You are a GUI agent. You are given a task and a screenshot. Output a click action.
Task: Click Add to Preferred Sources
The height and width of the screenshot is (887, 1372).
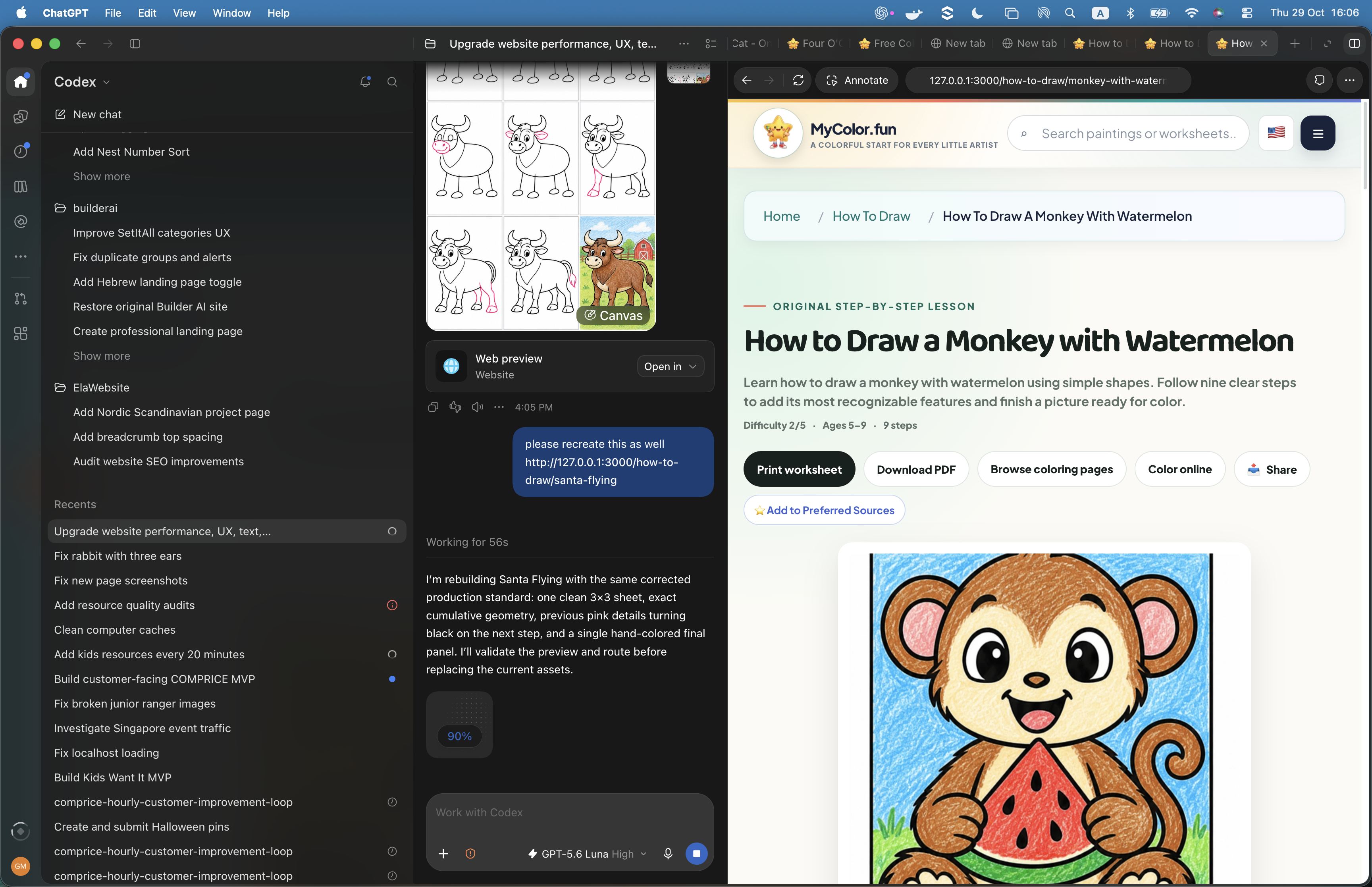(x=825, y=510)
